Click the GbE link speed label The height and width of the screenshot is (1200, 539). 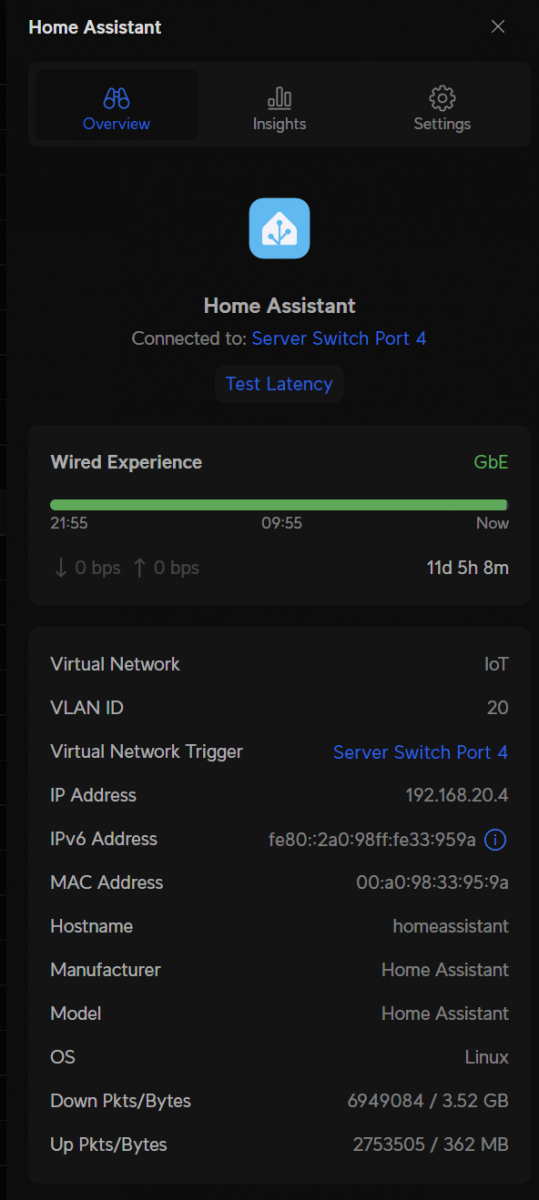[491, 462]
